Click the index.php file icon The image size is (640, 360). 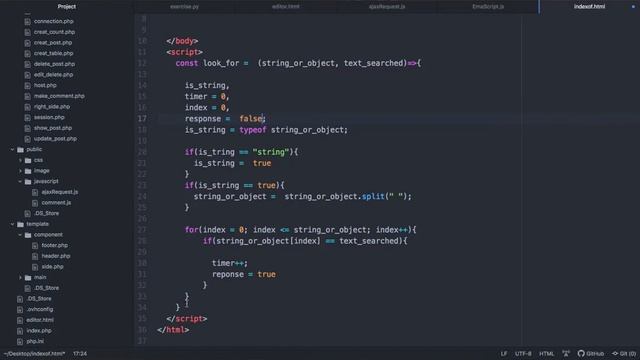[20, 331]
